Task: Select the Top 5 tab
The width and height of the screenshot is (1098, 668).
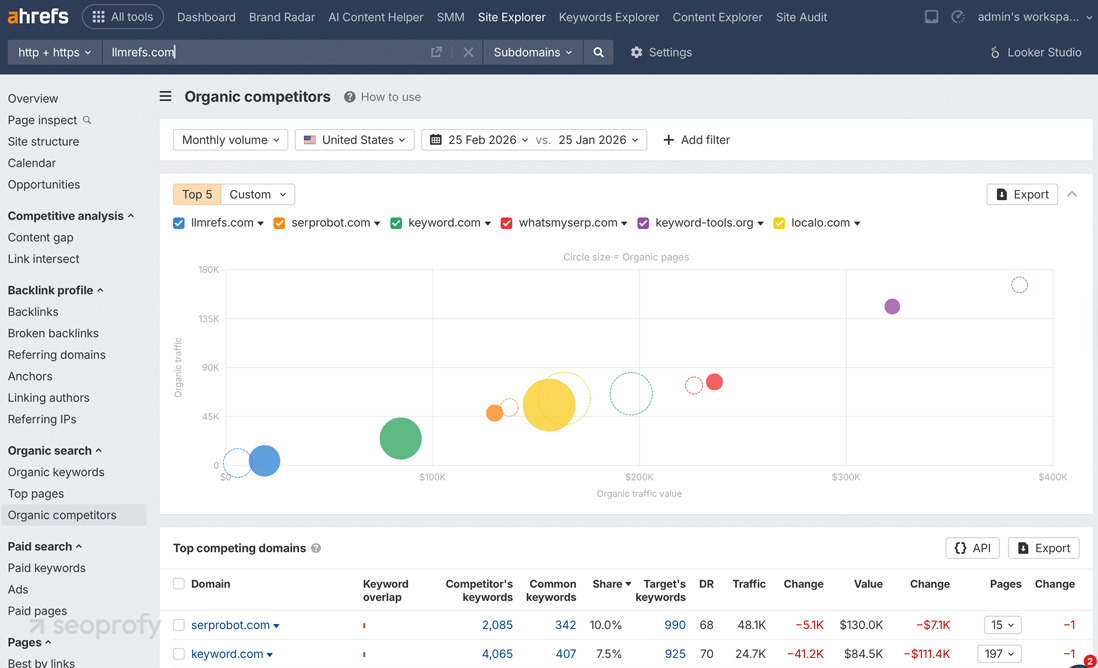Action: 197,194
